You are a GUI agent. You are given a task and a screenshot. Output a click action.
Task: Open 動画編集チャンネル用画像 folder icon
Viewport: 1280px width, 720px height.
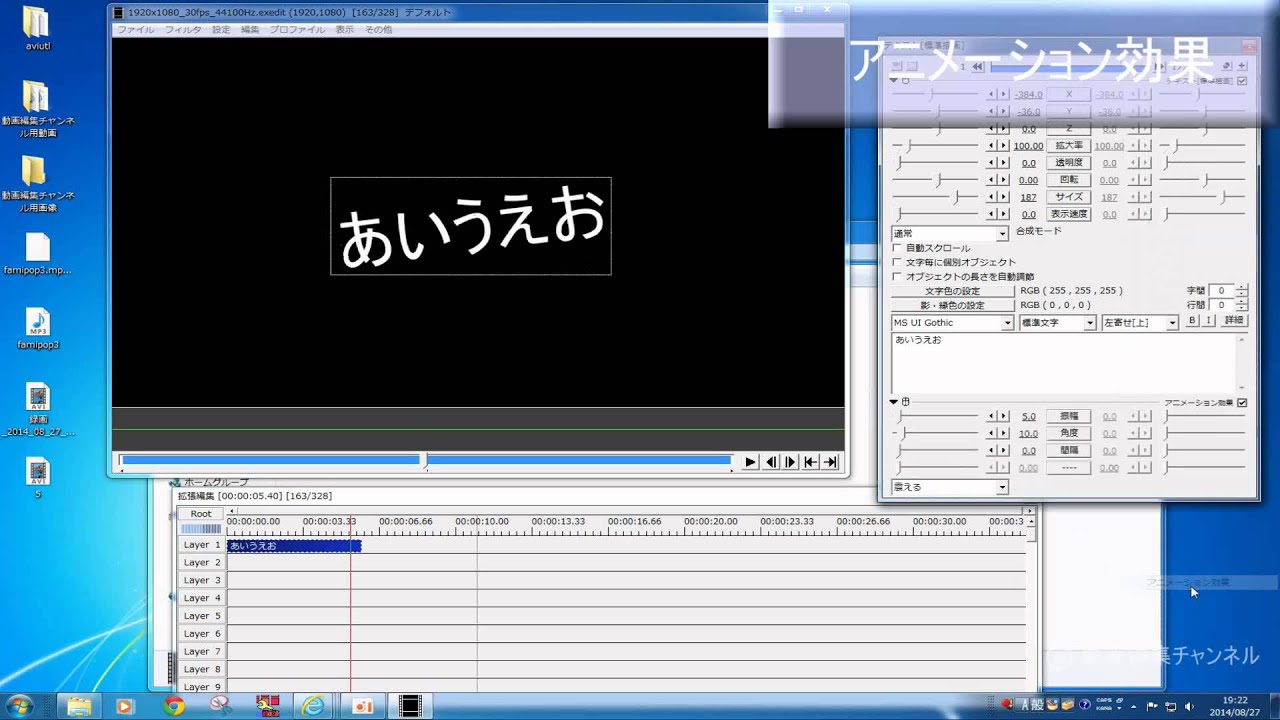point(37,185)
